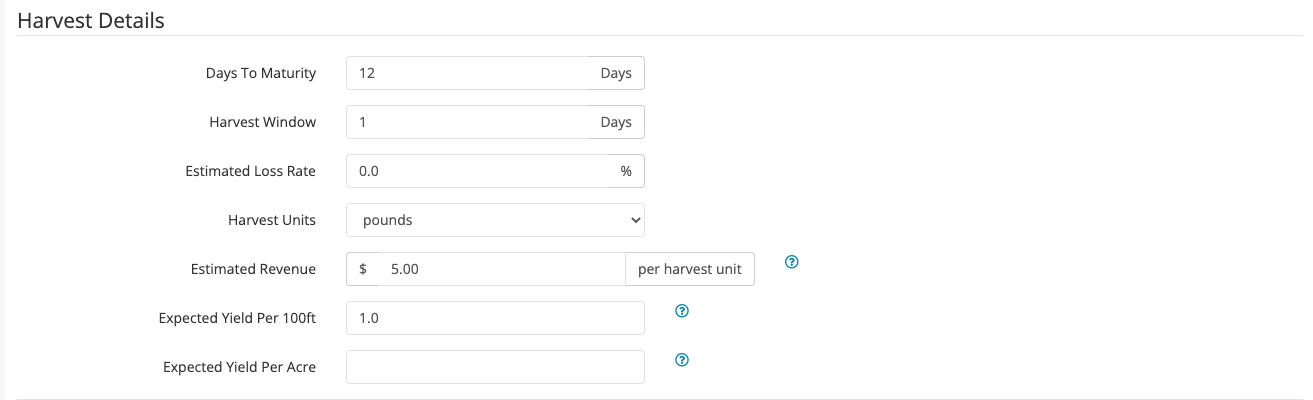
Task: Show help for Expected Yield Per Acre
Action: coord(682,360)
